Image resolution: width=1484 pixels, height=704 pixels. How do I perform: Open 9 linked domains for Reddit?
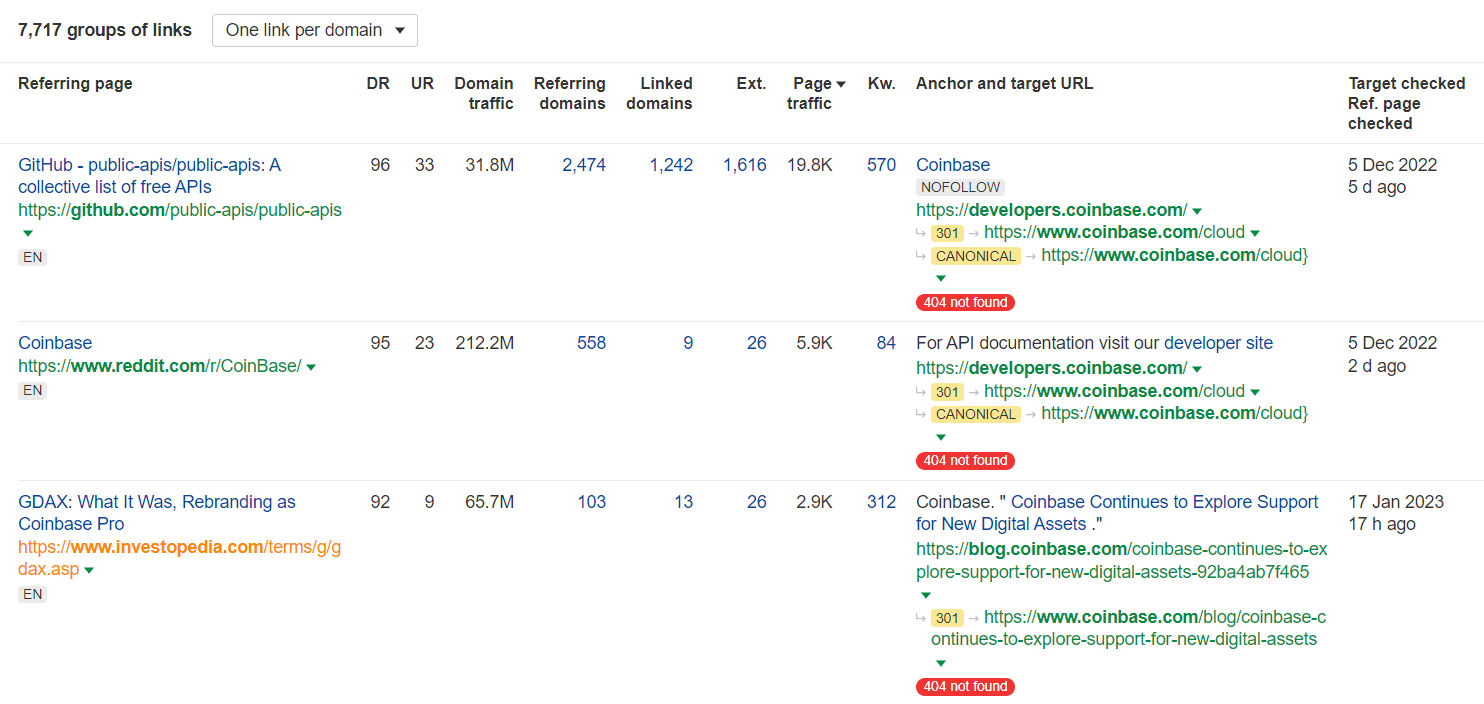point(688,343)
